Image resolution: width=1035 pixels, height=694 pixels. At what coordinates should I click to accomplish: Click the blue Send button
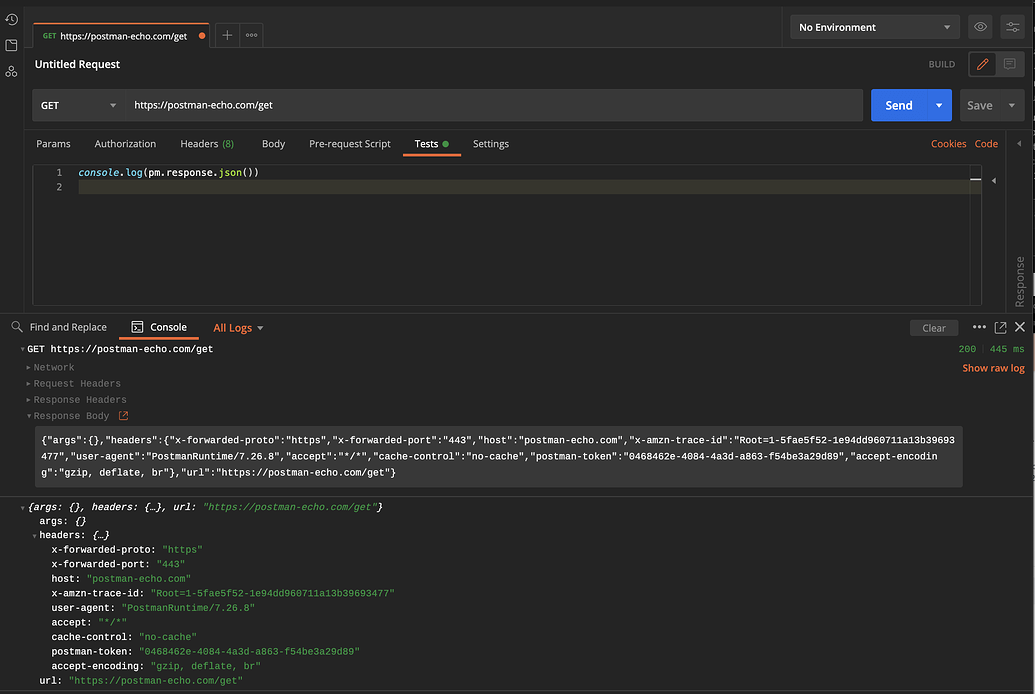[898, 105]
